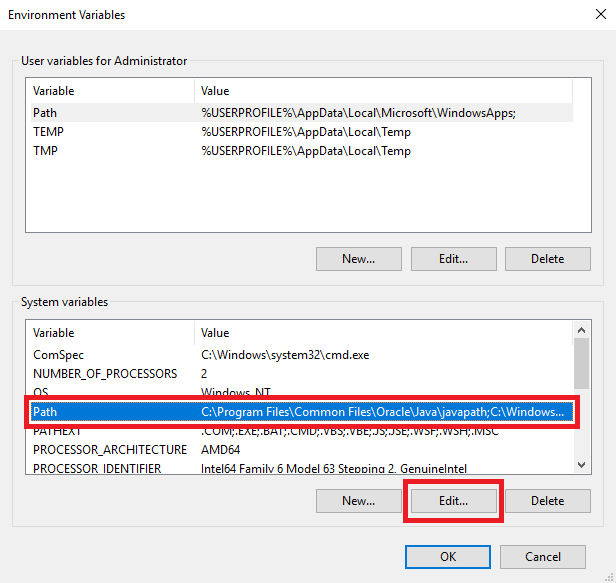Select the highlighted system Path variable
Image resolution: width=616 pixels, height=583 pixels.
point(301,412)
